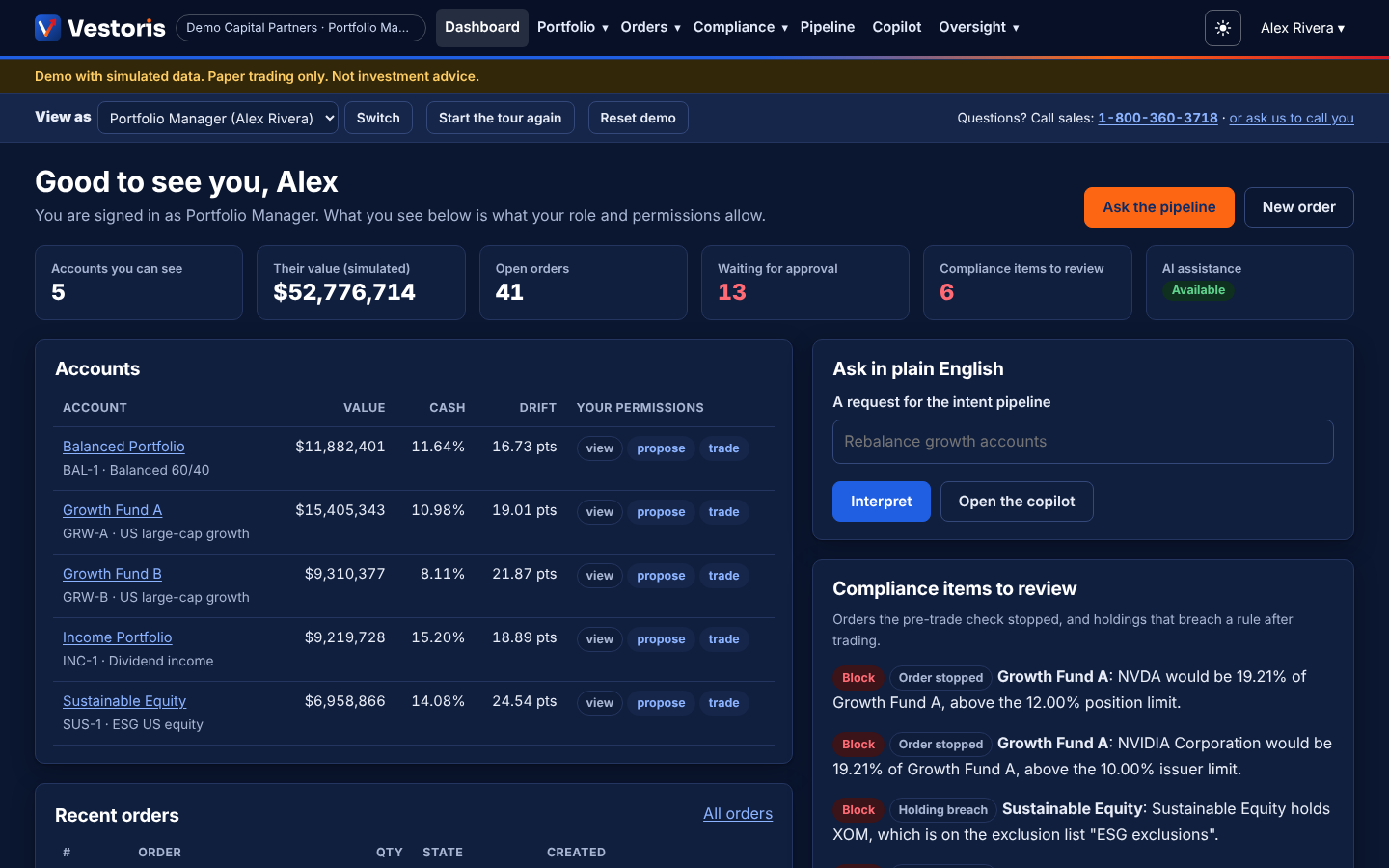The height and width of the screenshot is (868, 1389).
Task: Expand the Orders menu
Action: [651, 27]
